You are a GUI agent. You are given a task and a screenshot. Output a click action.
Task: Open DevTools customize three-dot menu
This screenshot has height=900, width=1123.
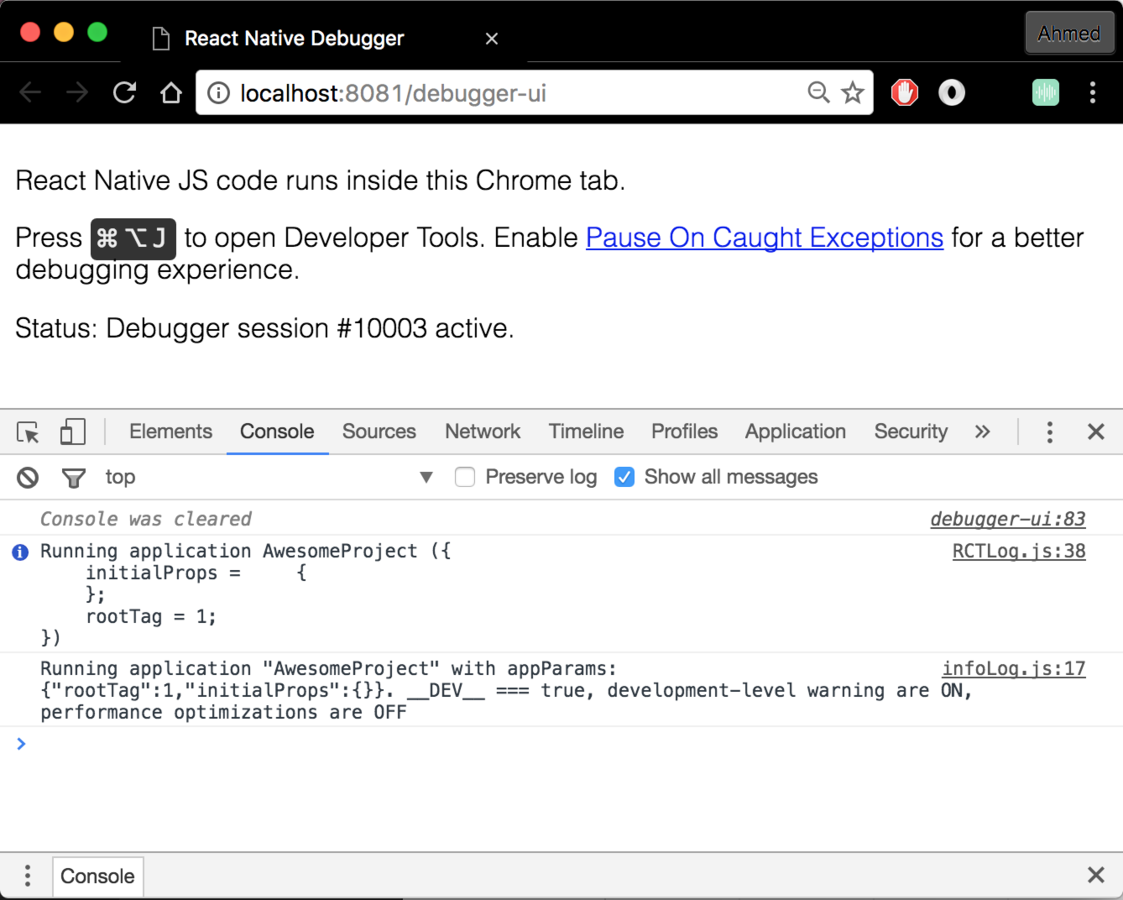[1049, 432]
